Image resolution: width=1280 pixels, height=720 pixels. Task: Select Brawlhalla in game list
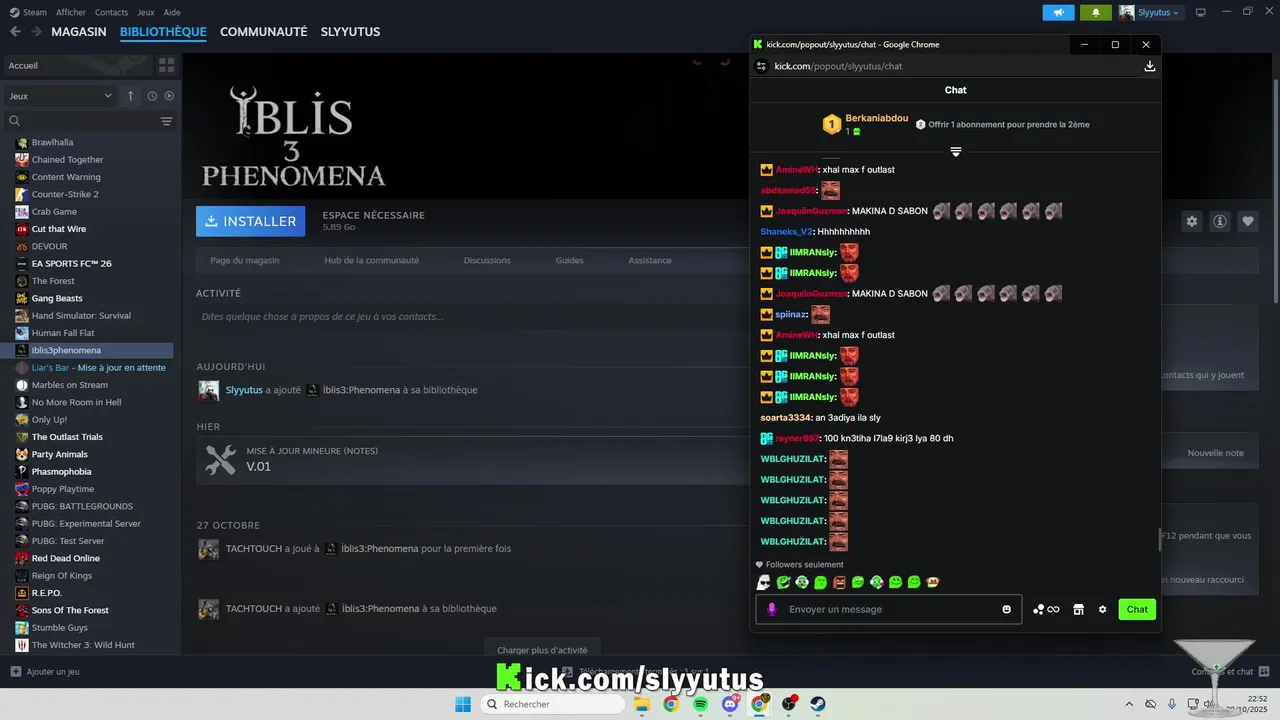[x=52, y=142]
